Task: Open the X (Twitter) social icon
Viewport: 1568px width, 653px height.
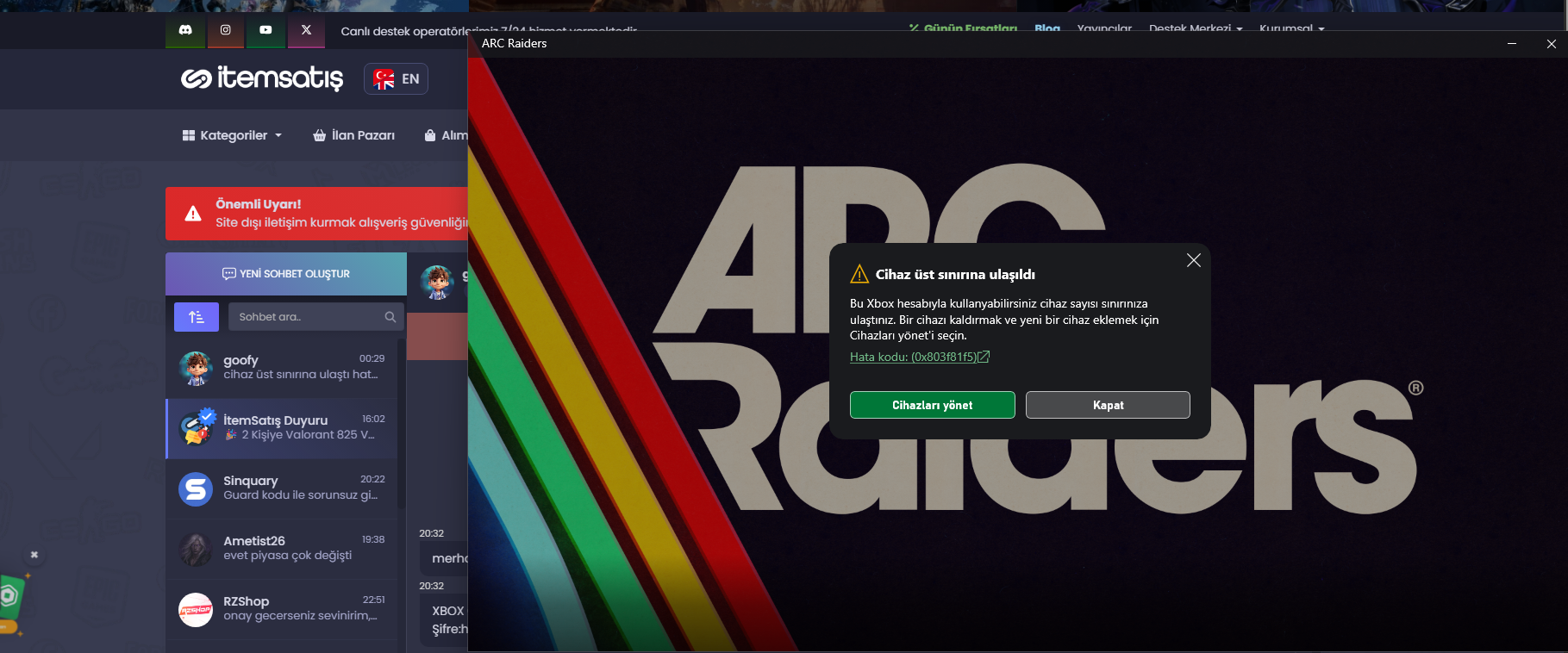Action: click(x=306, y=30)
